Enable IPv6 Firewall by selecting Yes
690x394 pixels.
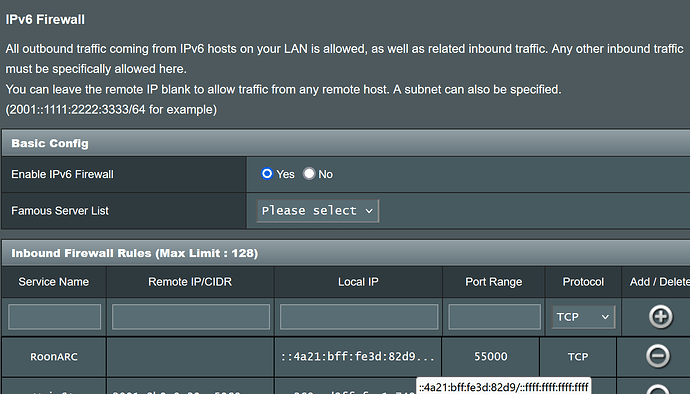pyautogui.click(x=267, y=173)
